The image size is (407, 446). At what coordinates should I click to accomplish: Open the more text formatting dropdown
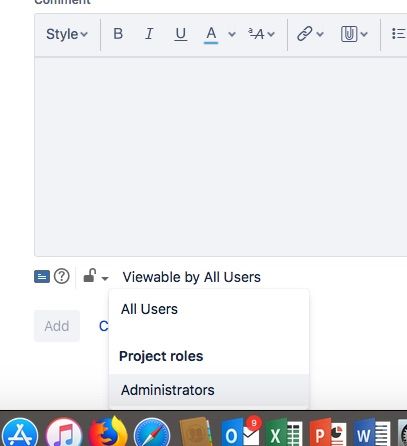261,34
